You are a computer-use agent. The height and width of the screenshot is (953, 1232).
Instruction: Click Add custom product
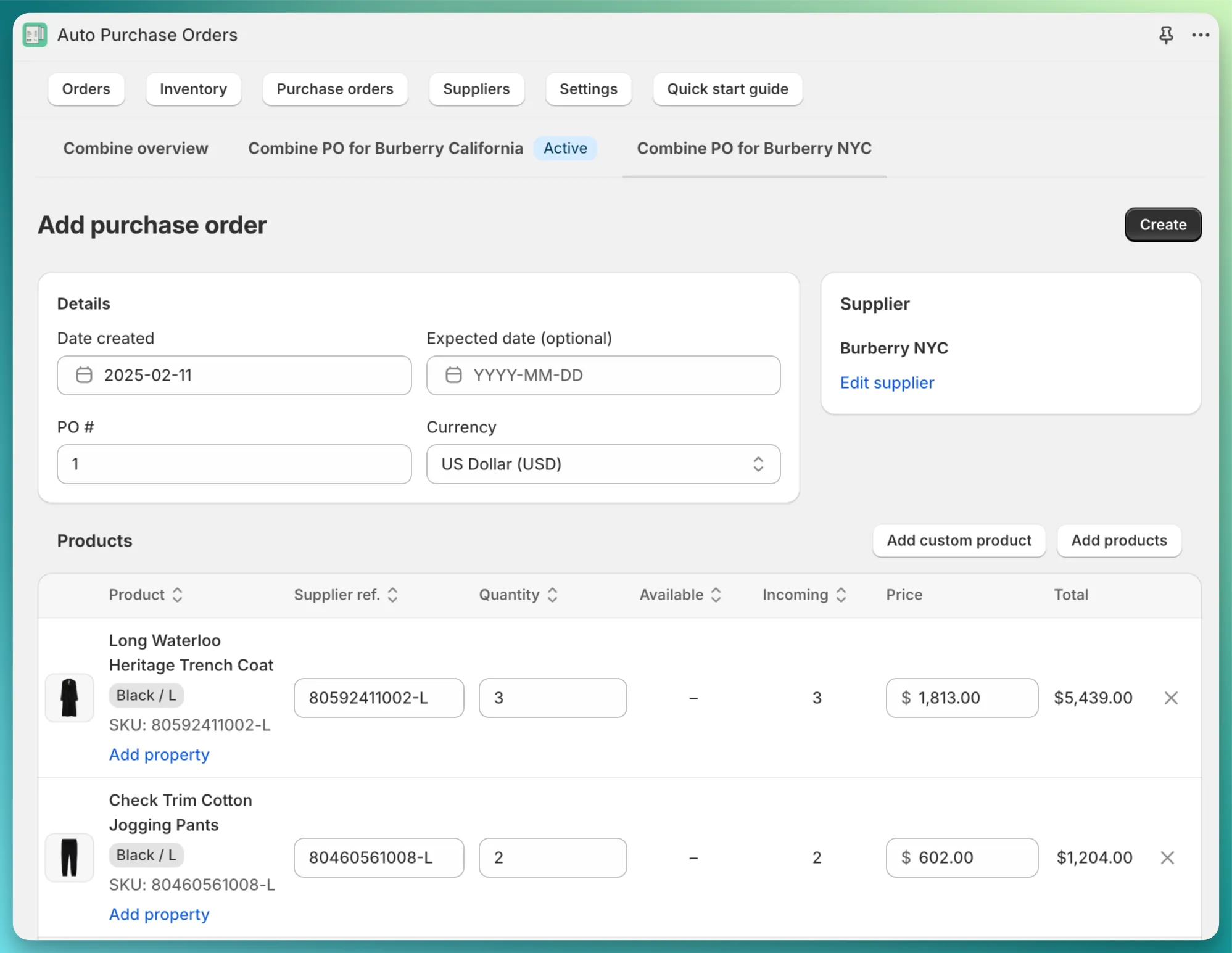(x=959, y=540)
